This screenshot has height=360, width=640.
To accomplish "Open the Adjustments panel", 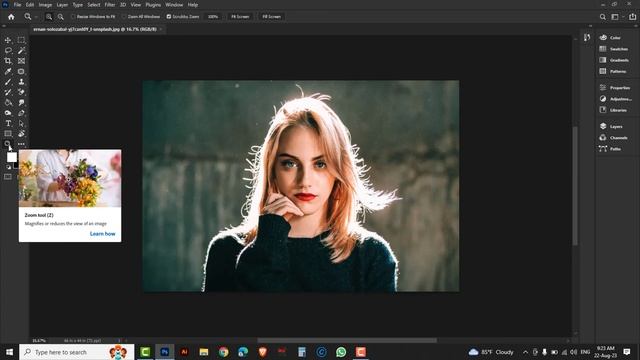I will 616,99.
